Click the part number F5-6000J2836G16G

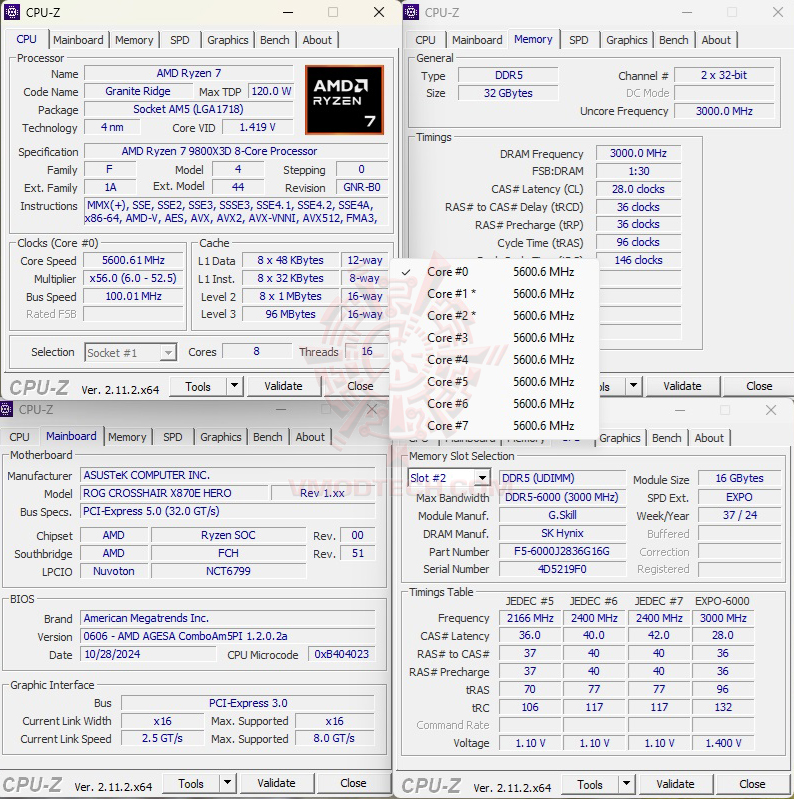tap(562, 551)
